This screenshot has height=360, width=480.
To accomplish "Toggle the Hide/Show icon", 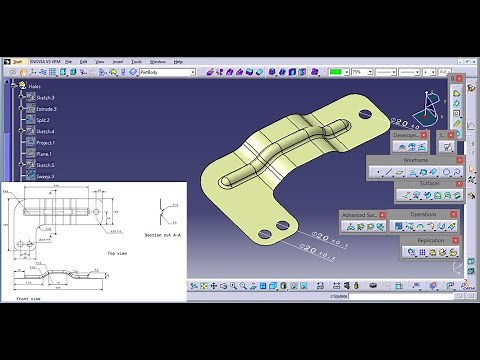I will tap(294, 286).
